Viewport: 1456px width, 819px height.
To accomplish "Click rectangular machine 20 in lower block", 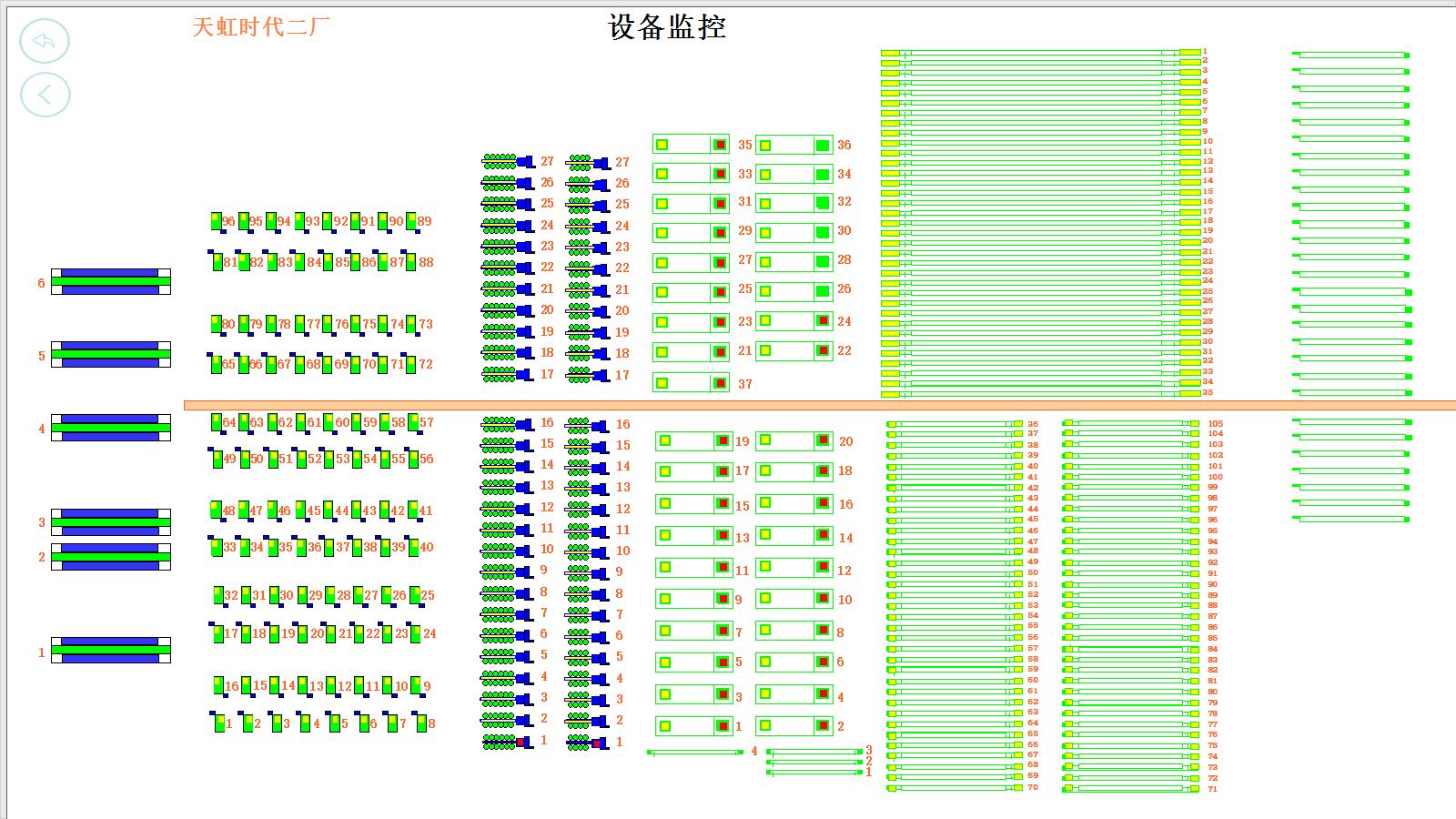I will point(794,440).
